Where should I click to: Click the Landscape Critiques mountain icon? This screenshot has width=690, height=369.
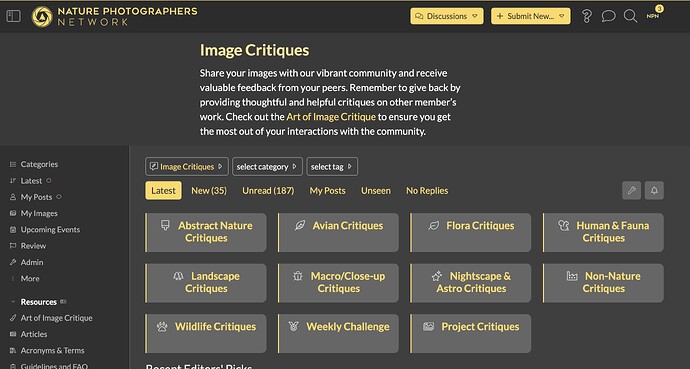tap(178, 276)
